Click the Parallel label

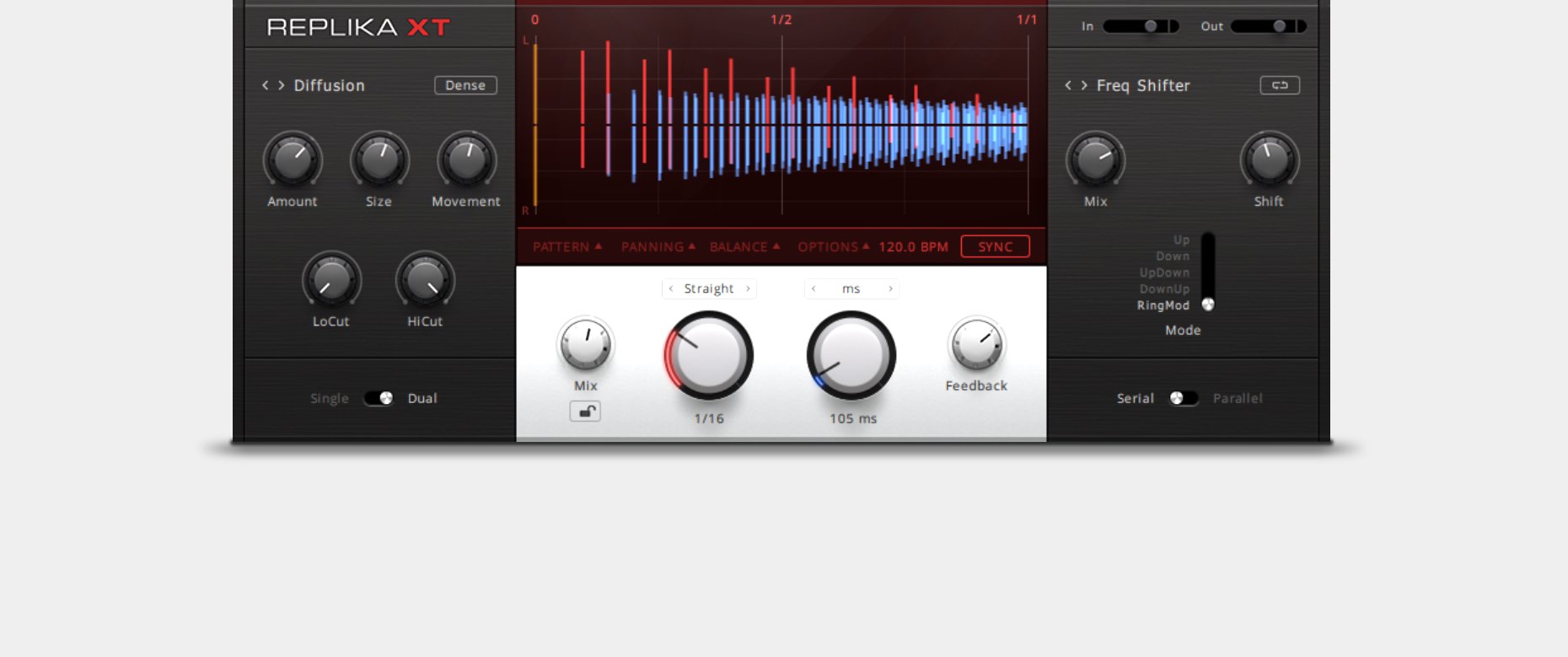[x=1238, y=398]
